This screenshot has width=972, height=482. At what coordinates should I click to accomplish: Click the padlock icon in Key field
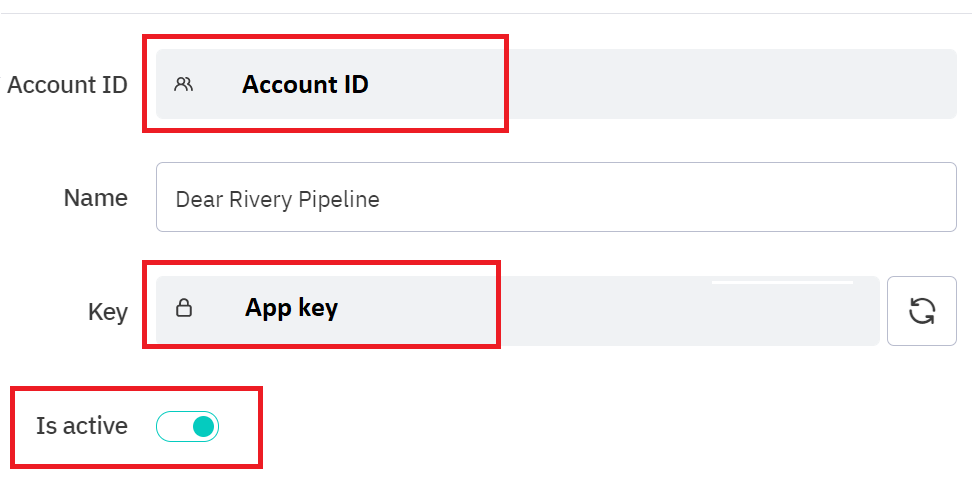tap(184, 308)
